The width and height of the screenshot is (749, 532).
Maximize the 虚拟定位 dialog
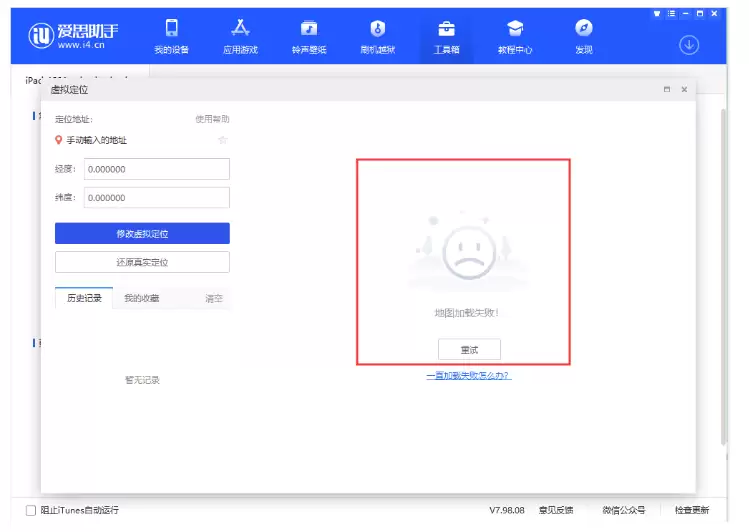coord(667,89)
